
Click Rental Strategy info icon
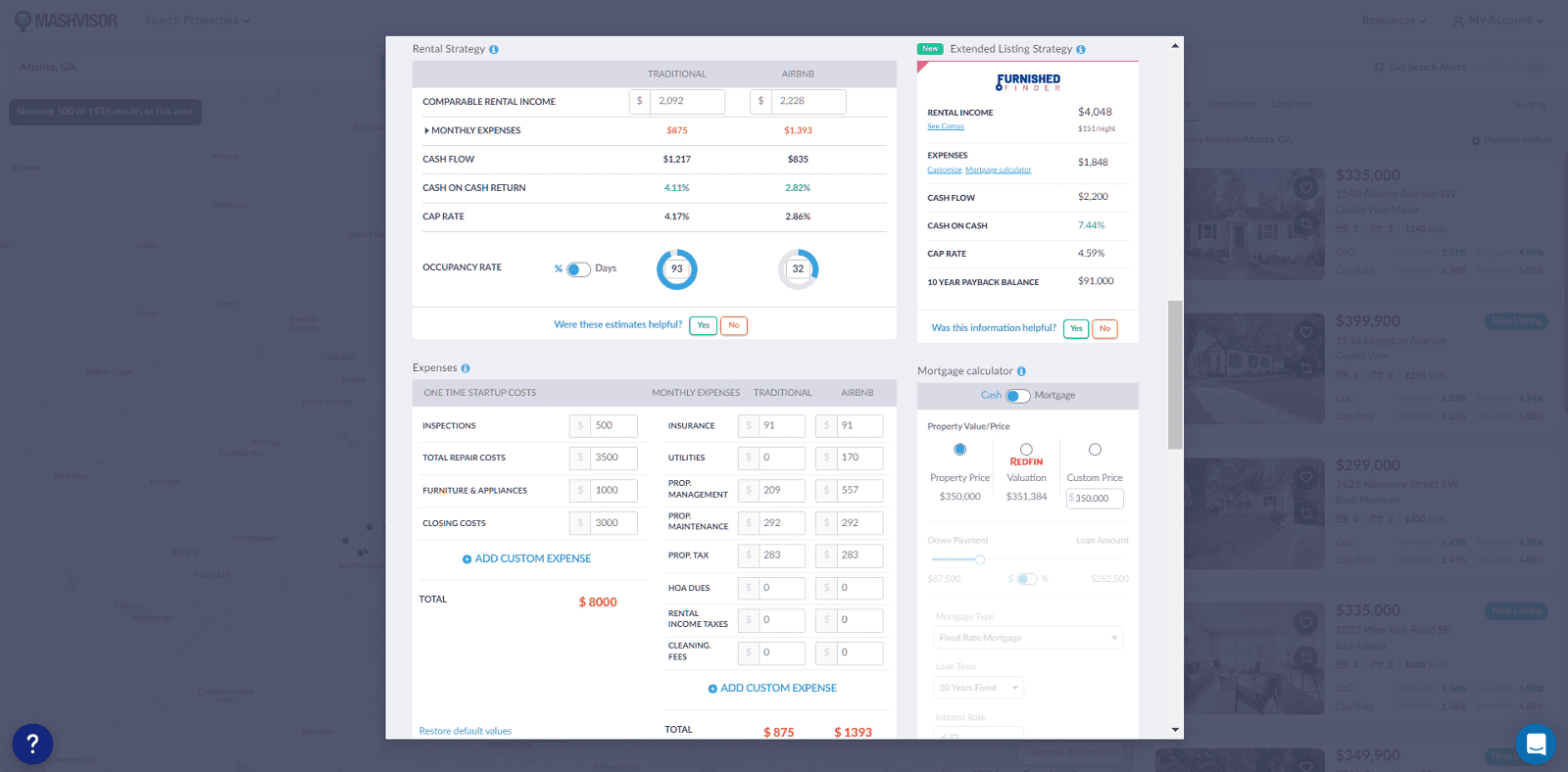click(x=494, y=49)
